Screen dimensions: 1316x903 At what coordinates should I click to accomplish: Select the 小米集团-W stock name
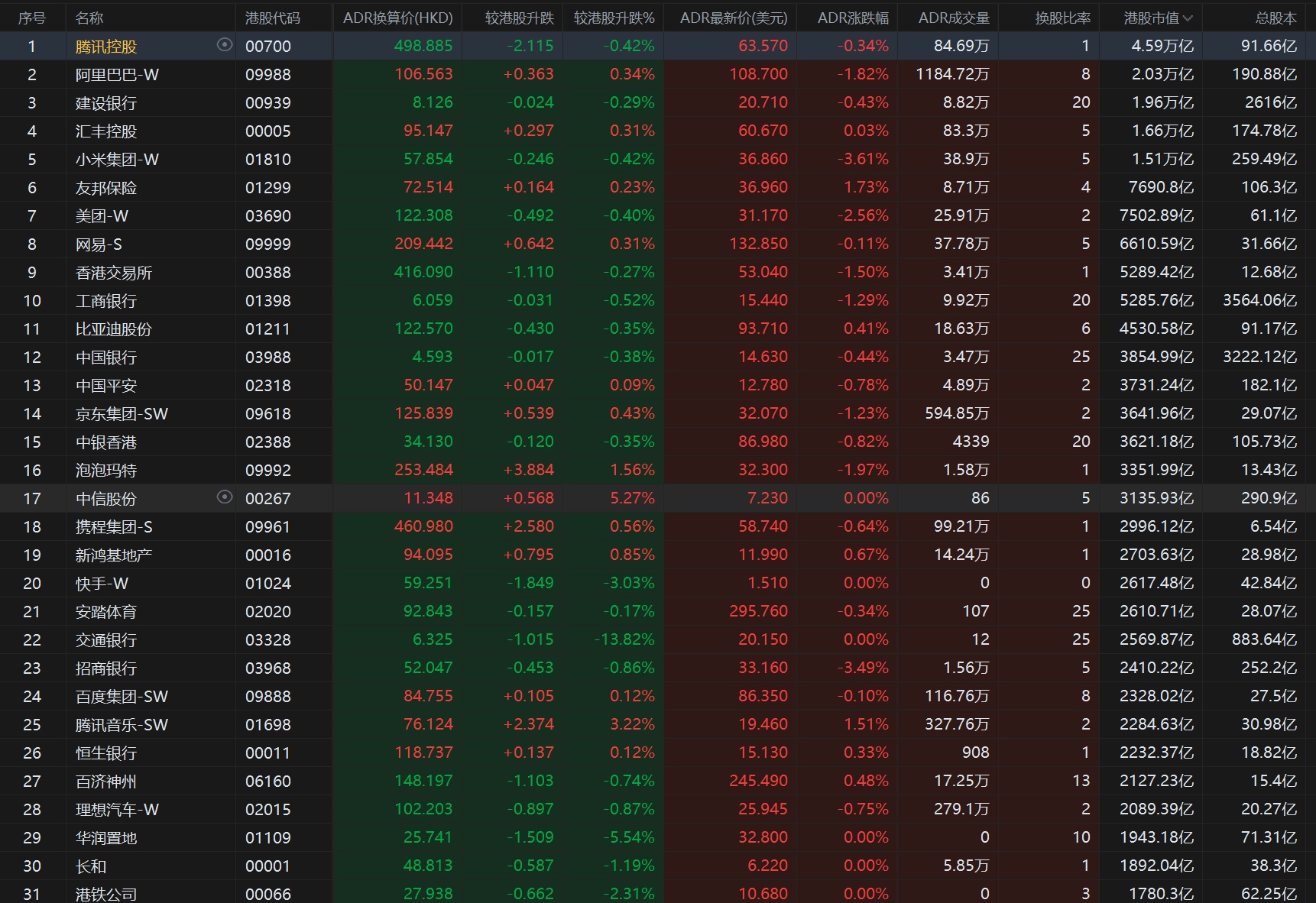click(x=117, y=160)
